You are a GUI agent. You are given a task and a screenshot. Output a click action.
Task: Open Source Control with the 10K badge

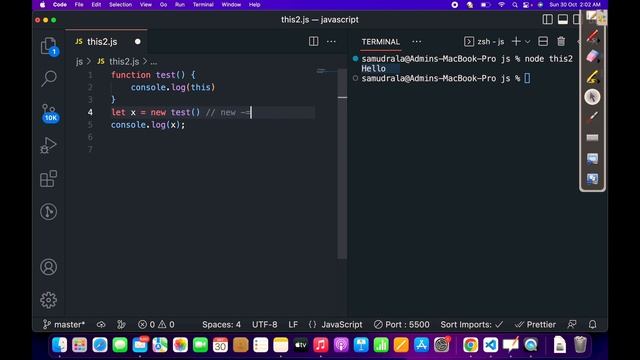tap(49, 113)
